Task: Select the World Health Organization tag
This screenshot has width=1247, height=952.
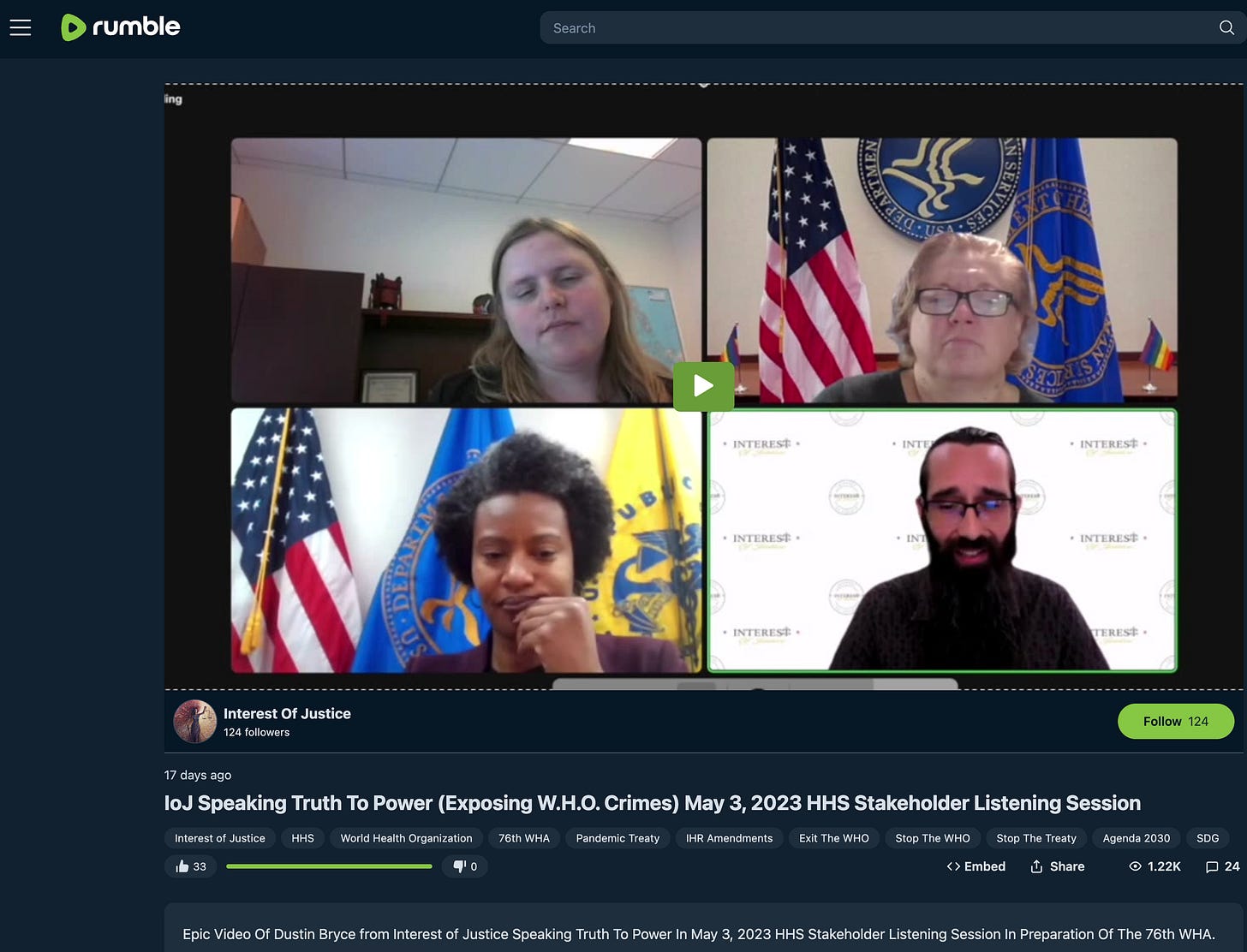Action: (406, 838)
